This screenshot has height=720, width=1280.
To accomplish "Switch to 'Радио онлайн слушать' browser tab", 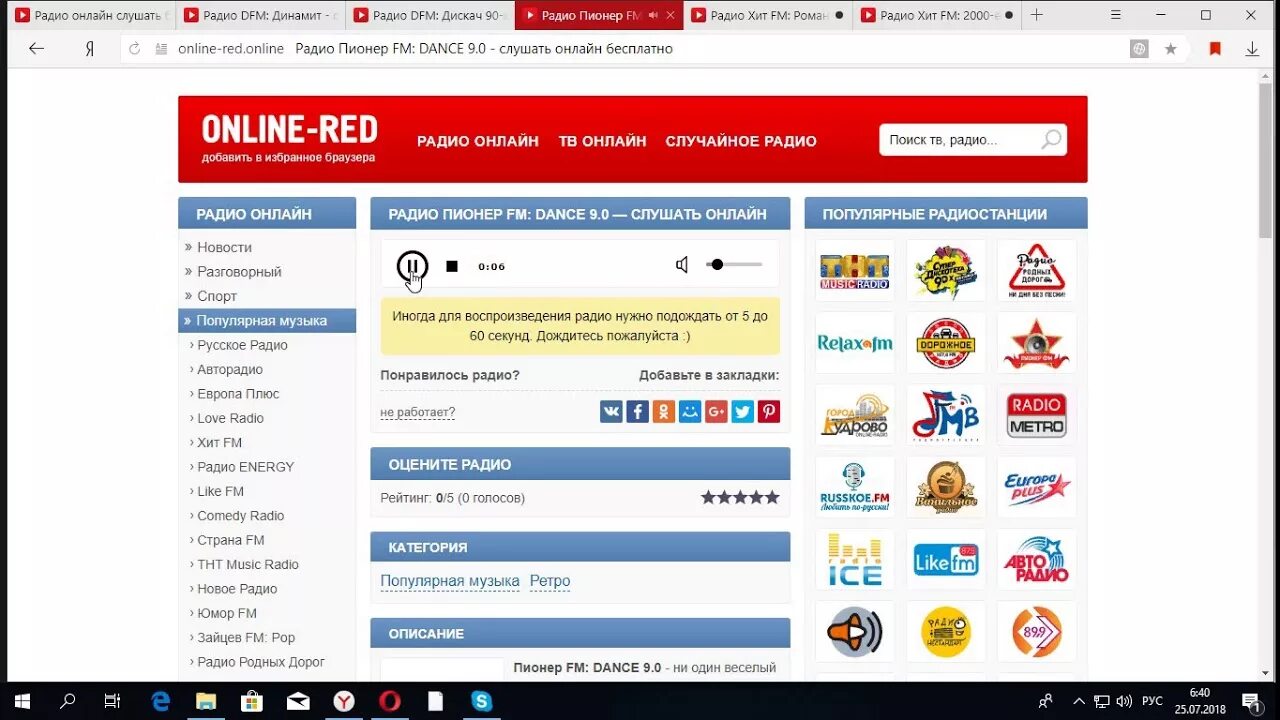I will [x=91, y=15].
